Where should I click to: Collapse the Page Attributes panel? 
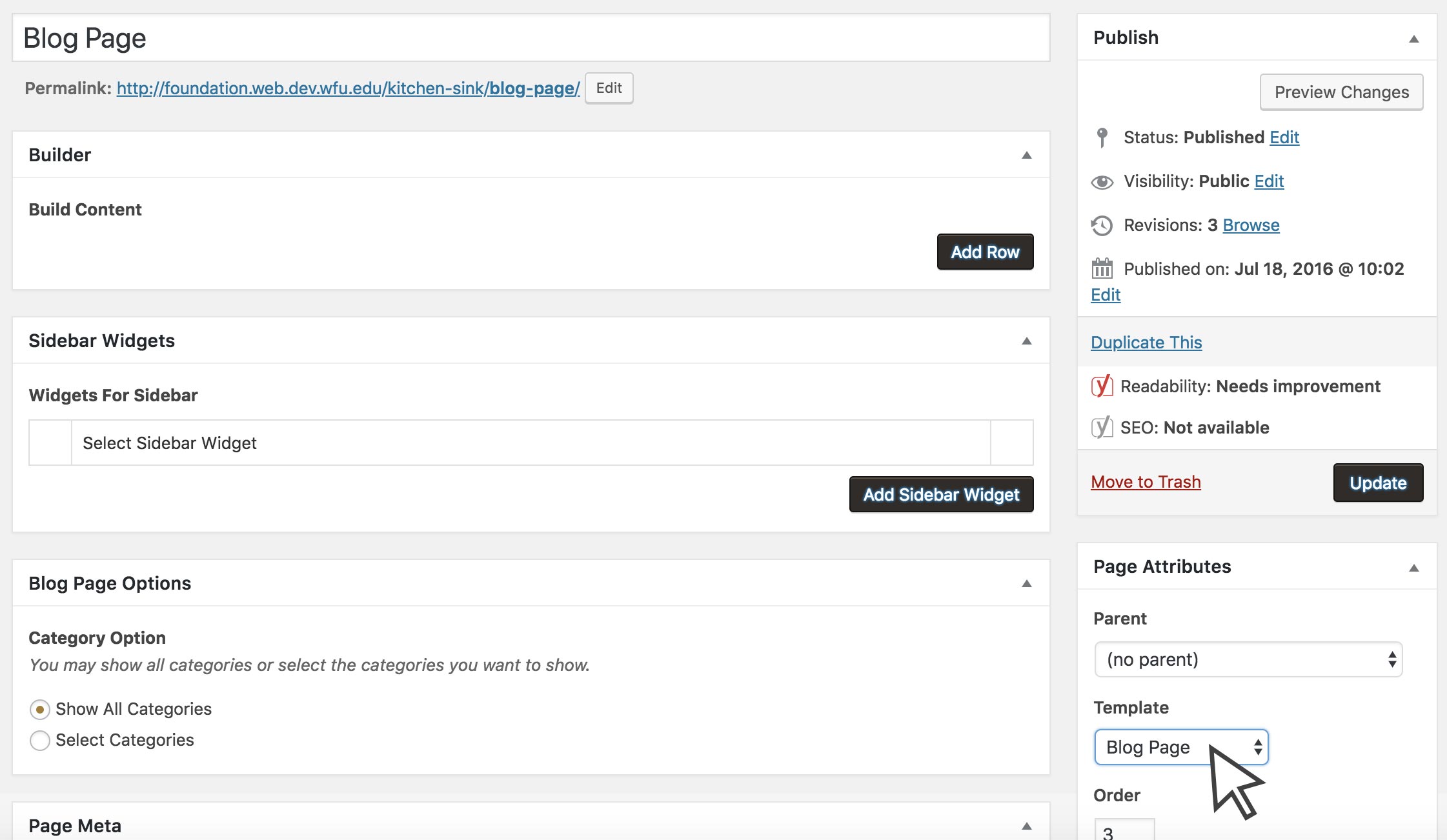tap(1414, 568)
